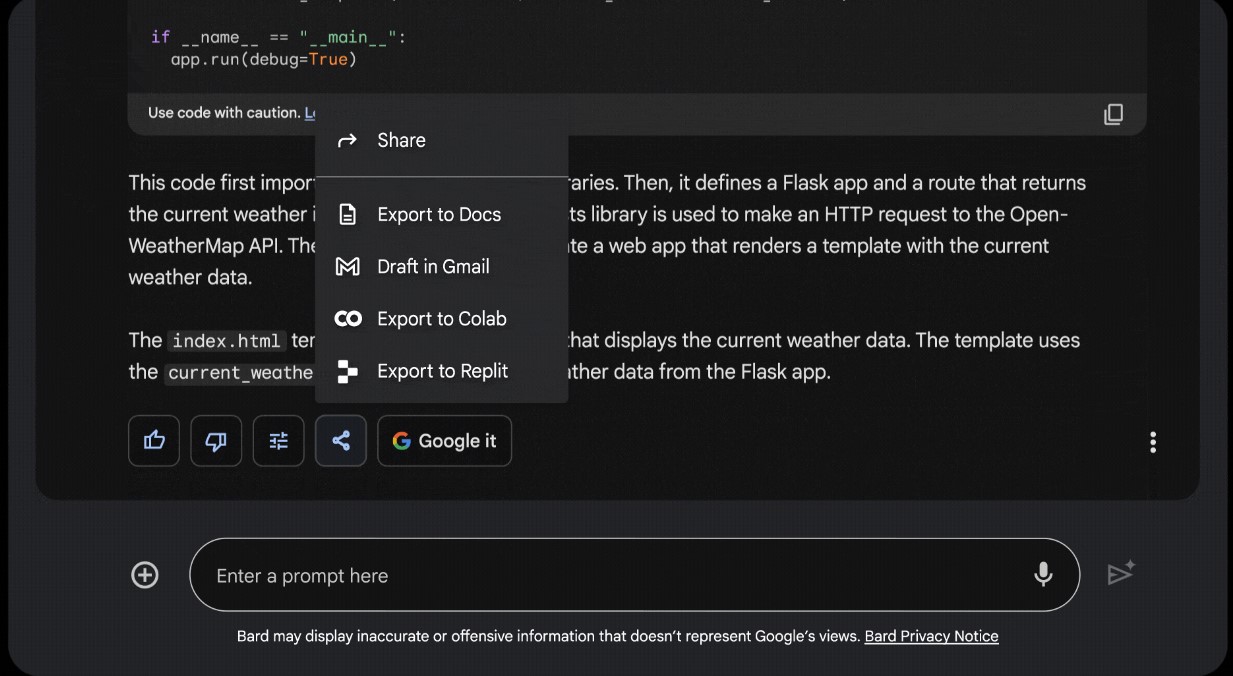Choose Share from the popup menu
This screenshot has width=1233, height=676.
click(x=441, y=141)
